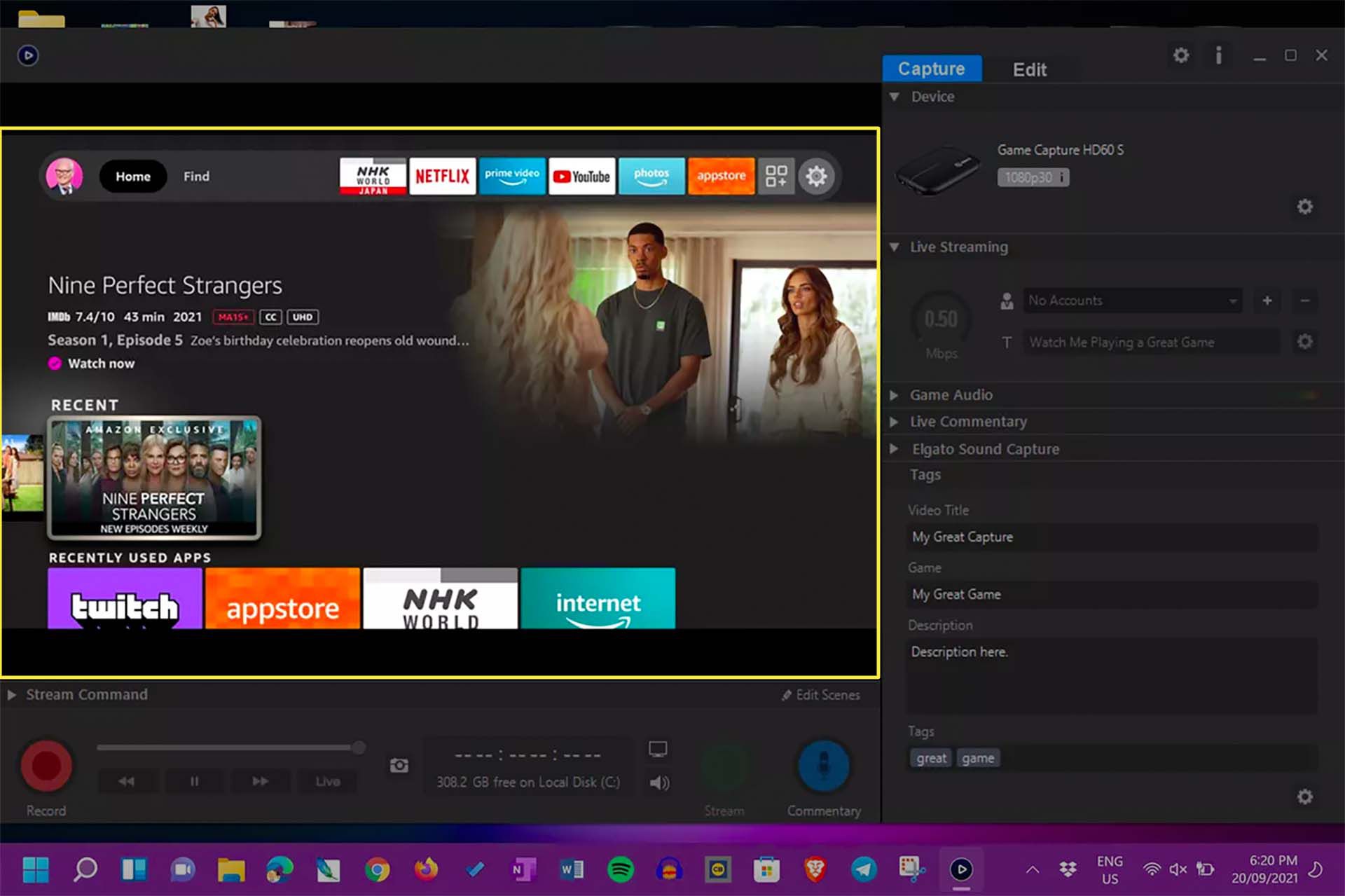Open the all apps grid icon
Image resolution: width=1345 pixels, height=896 pixels.
pyautogui.click(x=776, y=176)
